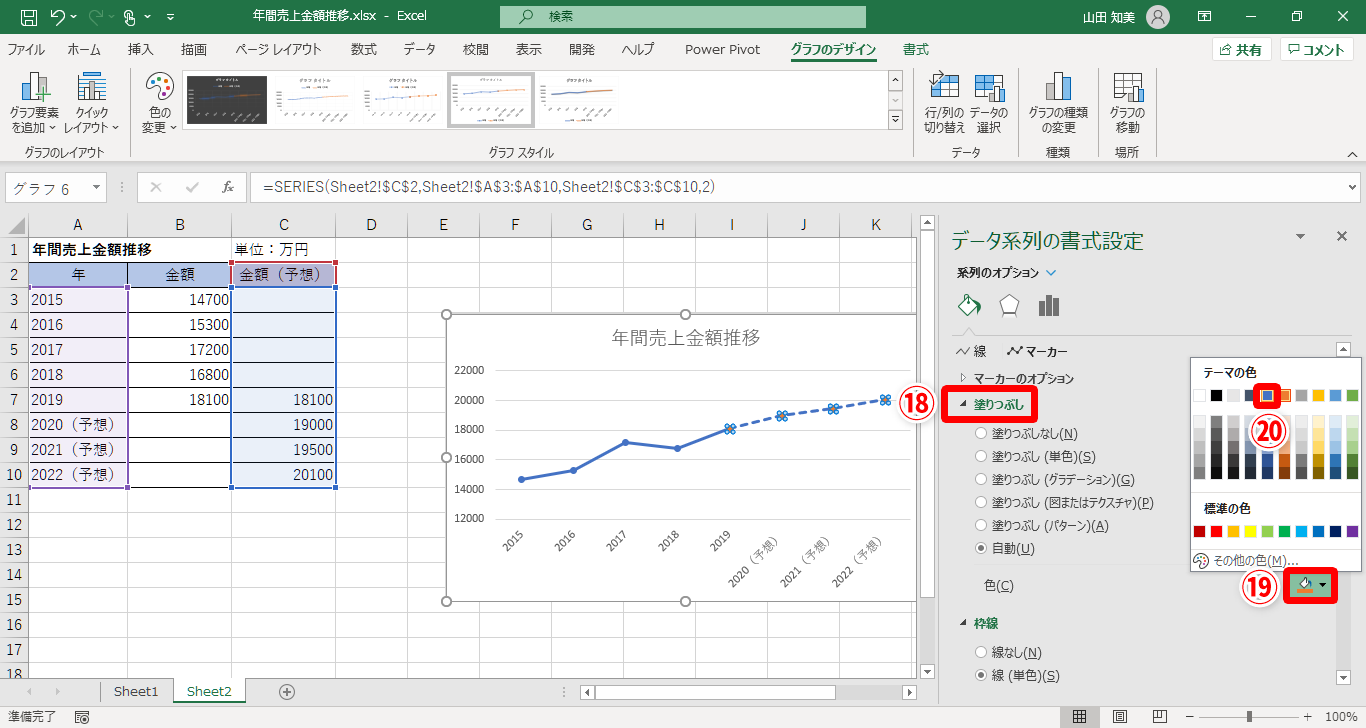This screenshot has width=1366, height=728.
Task: Close the データ系列の書式設定 pane
Action: [x=1342, y=236]
